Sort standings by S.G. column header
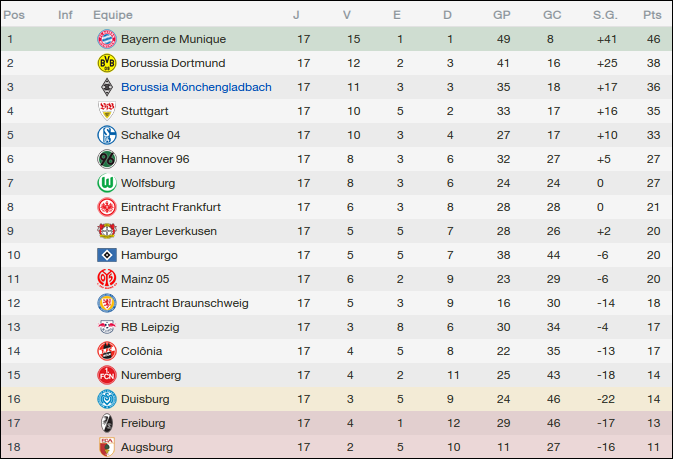Image resolution: width=673 pixels, height=459 pixels. pos(605,15)
